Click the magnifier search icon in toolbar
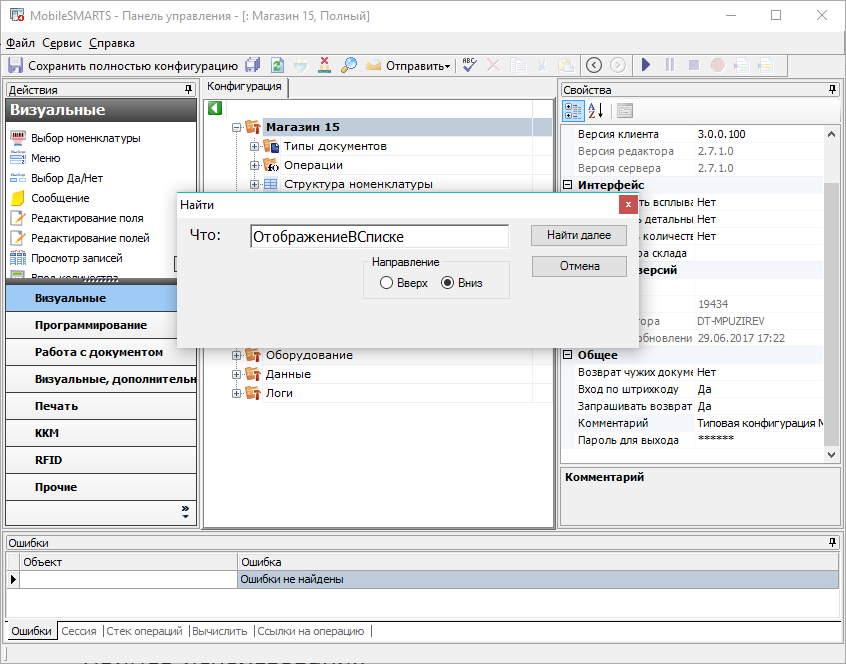The image size is (846, 664). [x=349, y=66]
